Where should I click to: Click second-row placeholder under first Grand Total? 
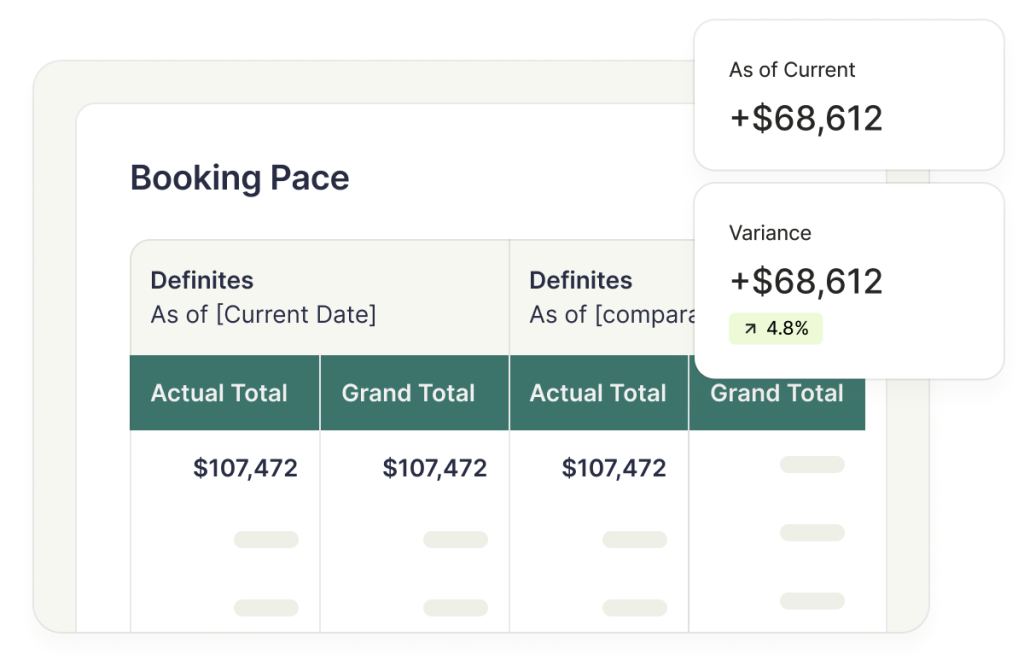click(x=456, y=539)
